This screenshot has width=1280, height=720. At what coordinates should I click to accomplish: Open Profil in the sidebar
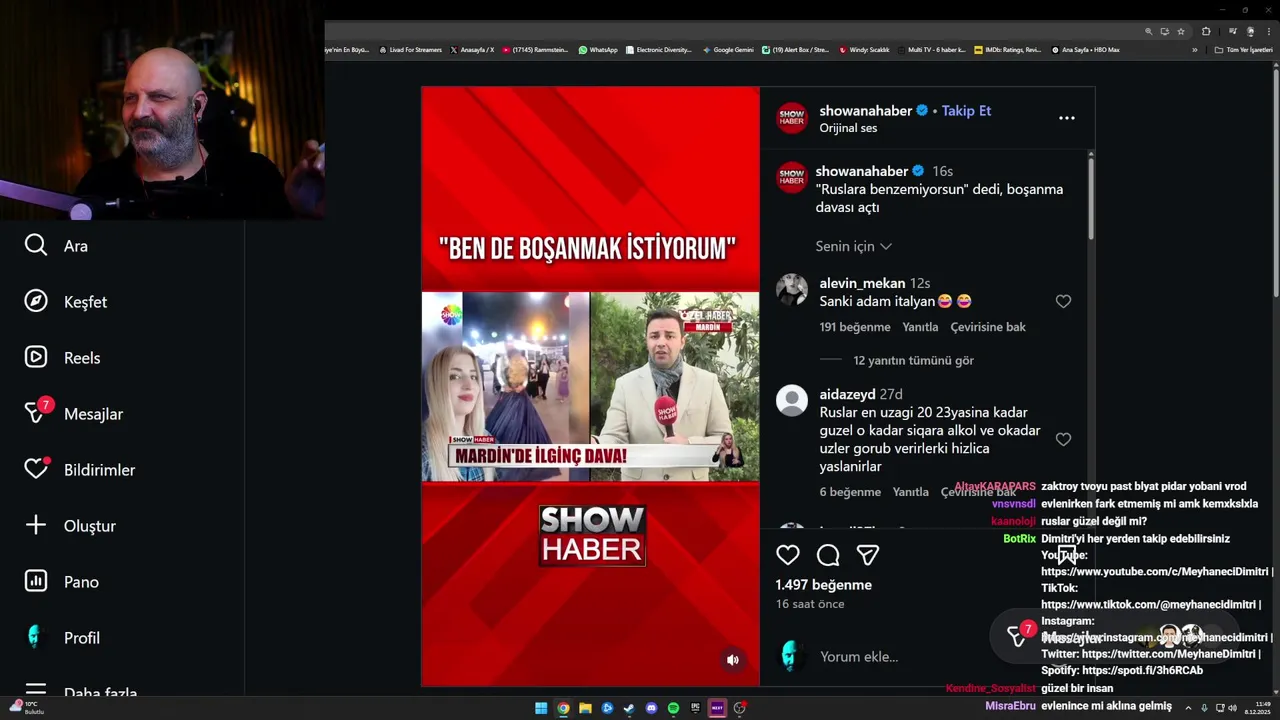click(62, 638)
